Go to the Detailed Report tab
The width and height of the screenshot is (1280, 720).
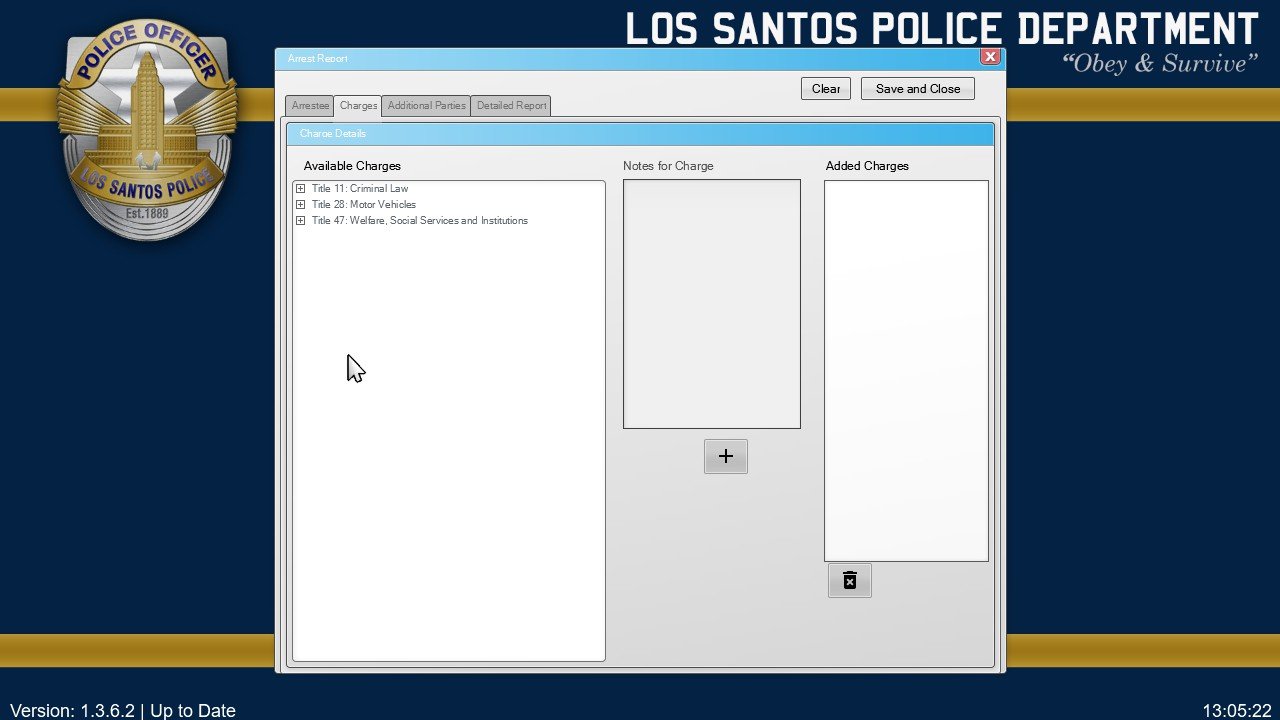click(x=511, y=106)
